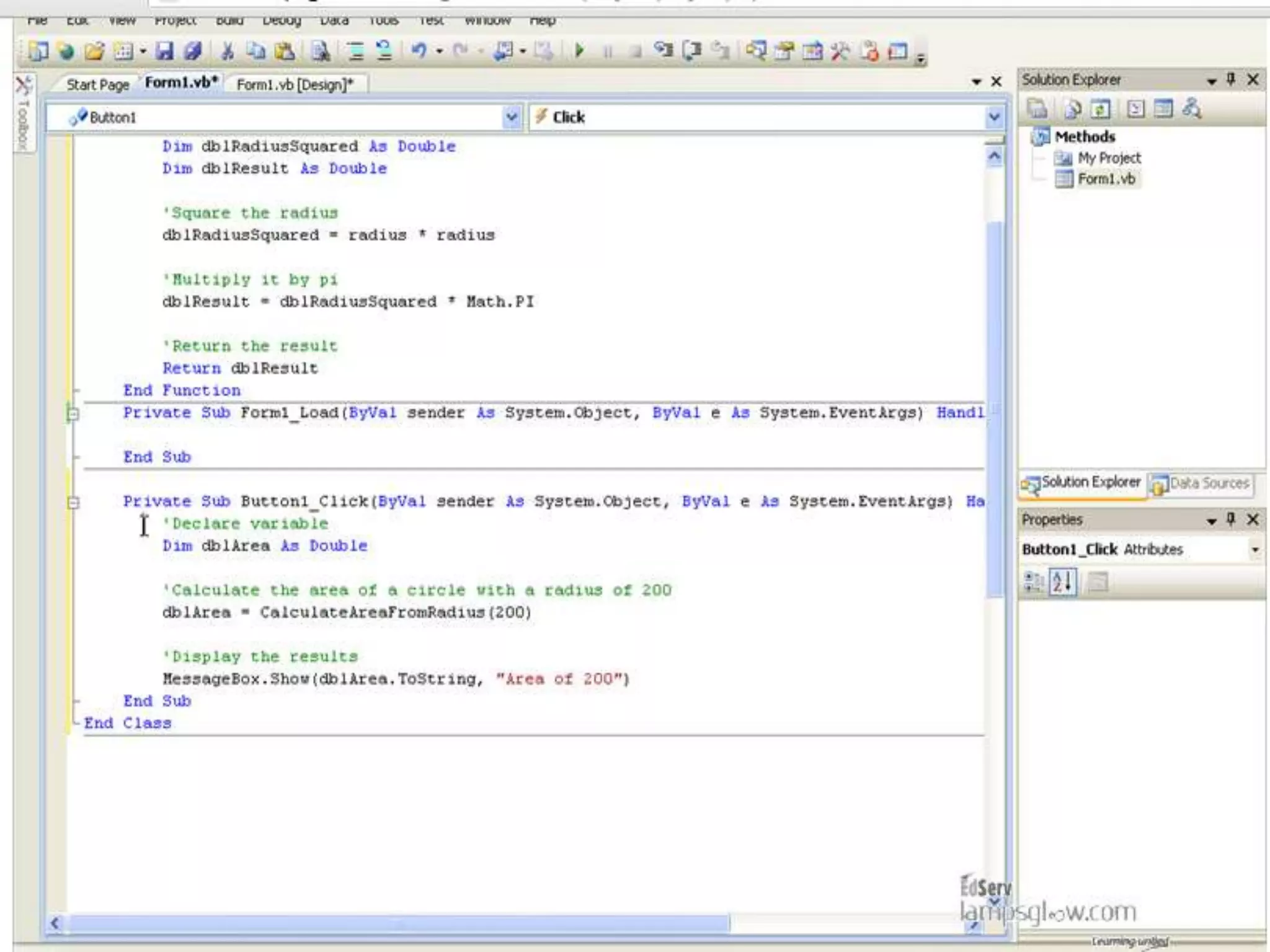
Task: Open Solution Explorer from main toolbar icon
Action: click(756, 51)
